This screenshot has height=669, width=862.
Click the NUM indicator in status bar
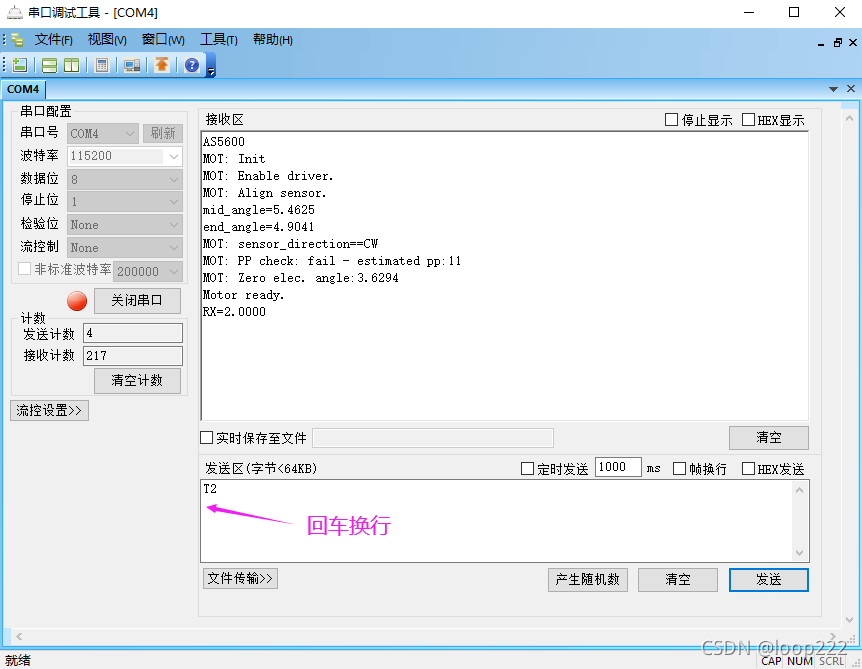[x=799, y=661]
